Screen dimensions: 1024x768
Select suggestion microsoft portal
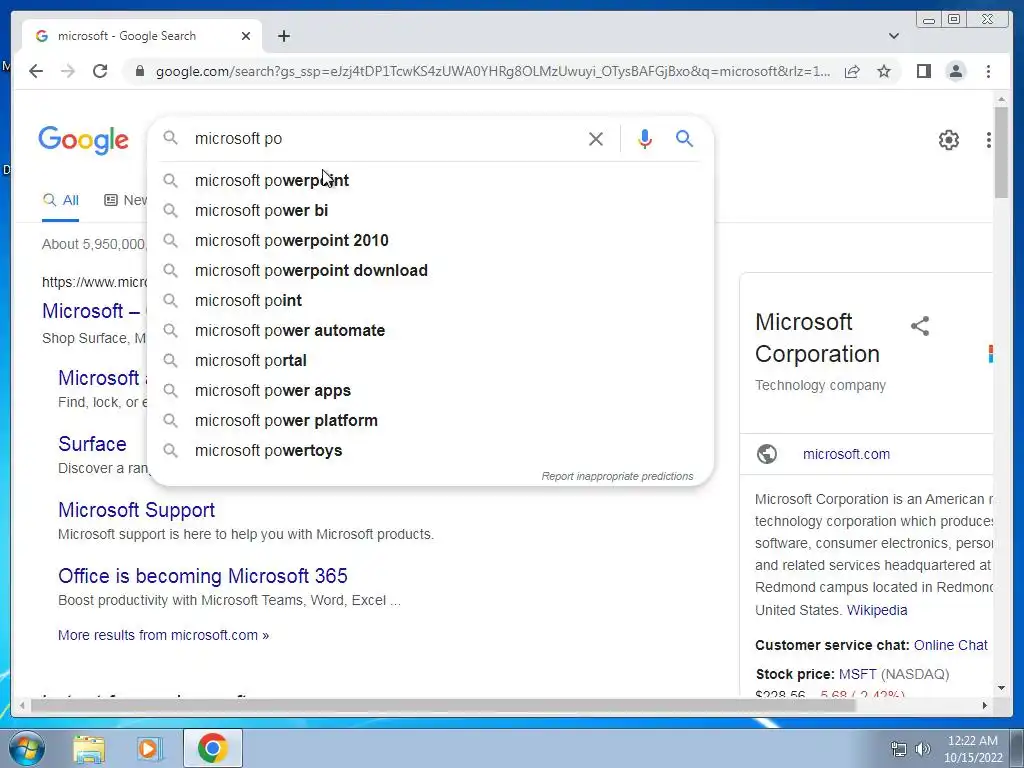[x=431, y=360]
